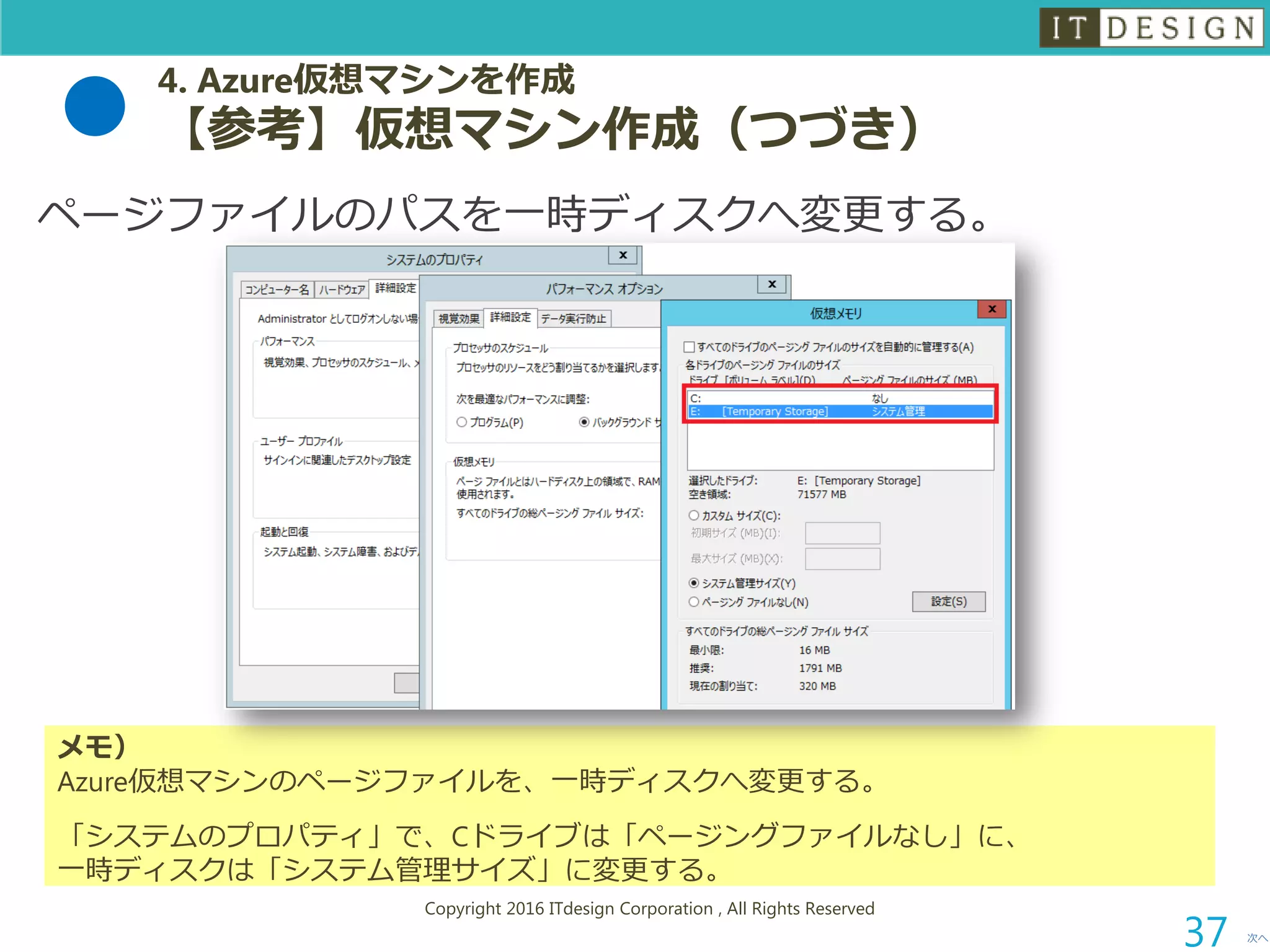Switch to Advanced tab in Performance Options
The width and height of the screenshot is (1270, 952).
[x=510, y=317]
